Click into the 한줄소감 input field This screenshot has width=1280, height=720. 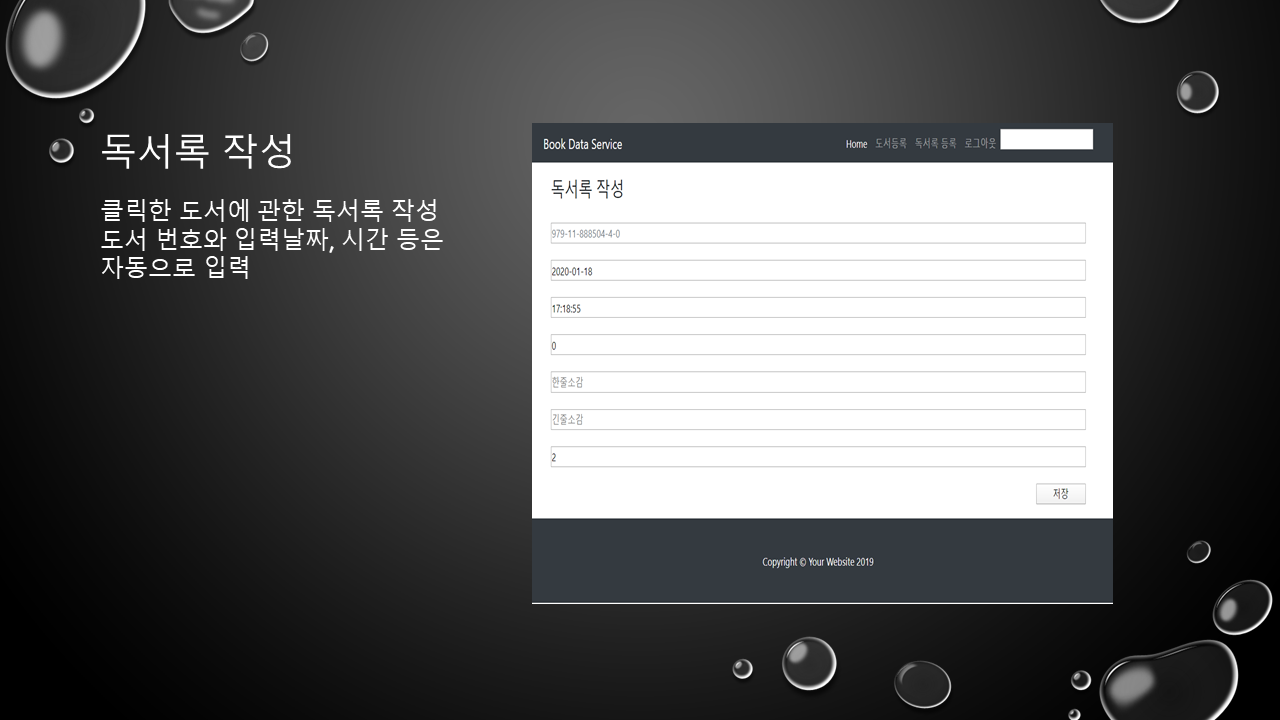(x=817, y=382)
